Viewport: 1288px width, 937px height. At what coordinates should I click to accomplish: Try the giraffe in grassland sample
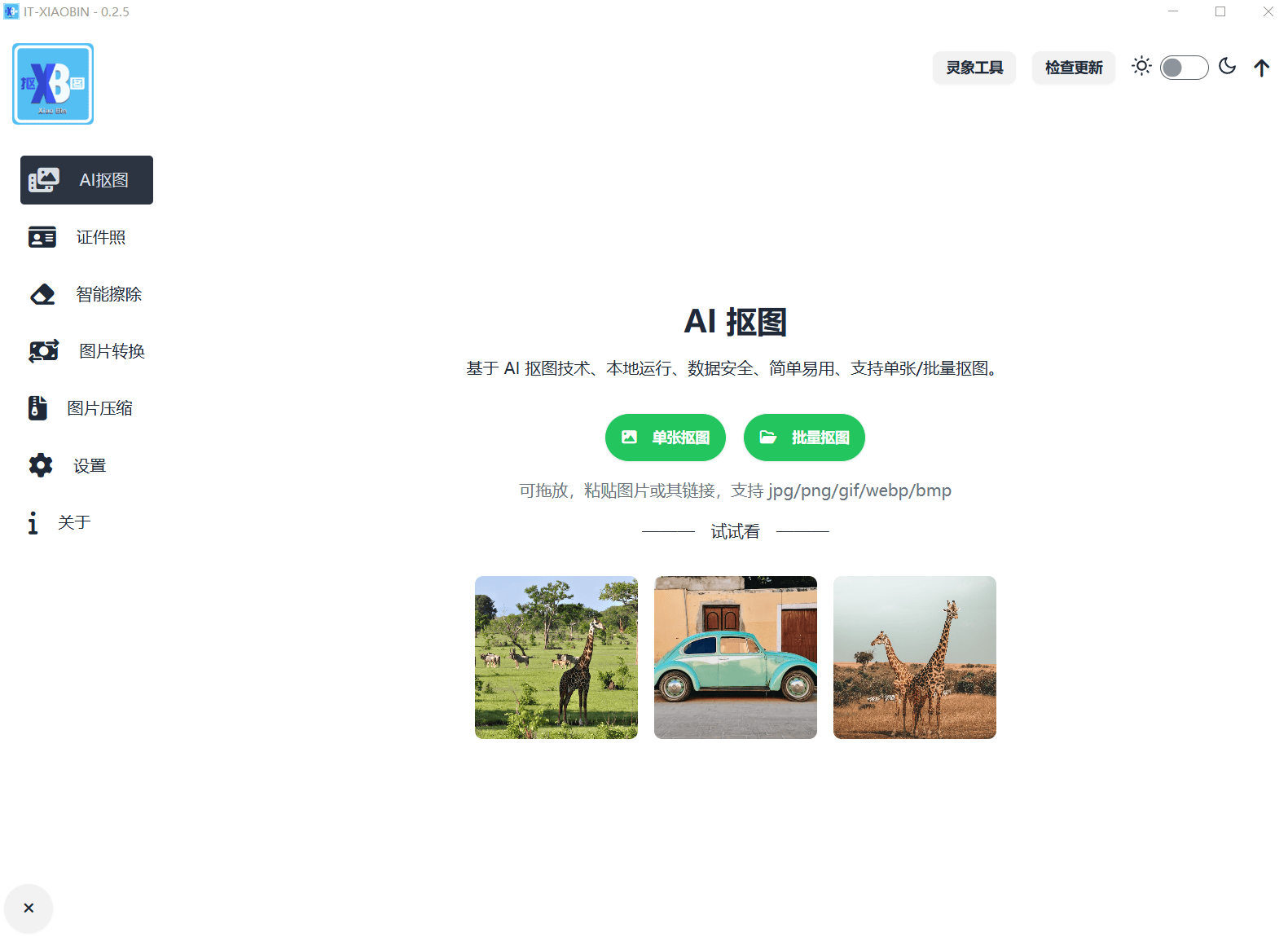(556, 658)
